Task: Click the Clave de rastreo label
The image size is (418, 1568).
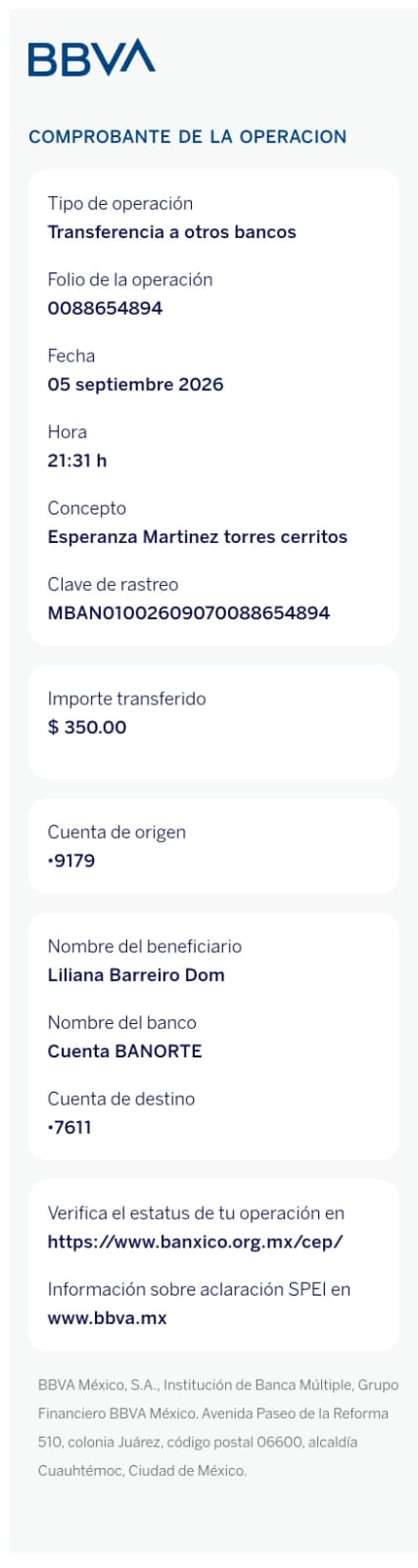Action: coord(113,585)
